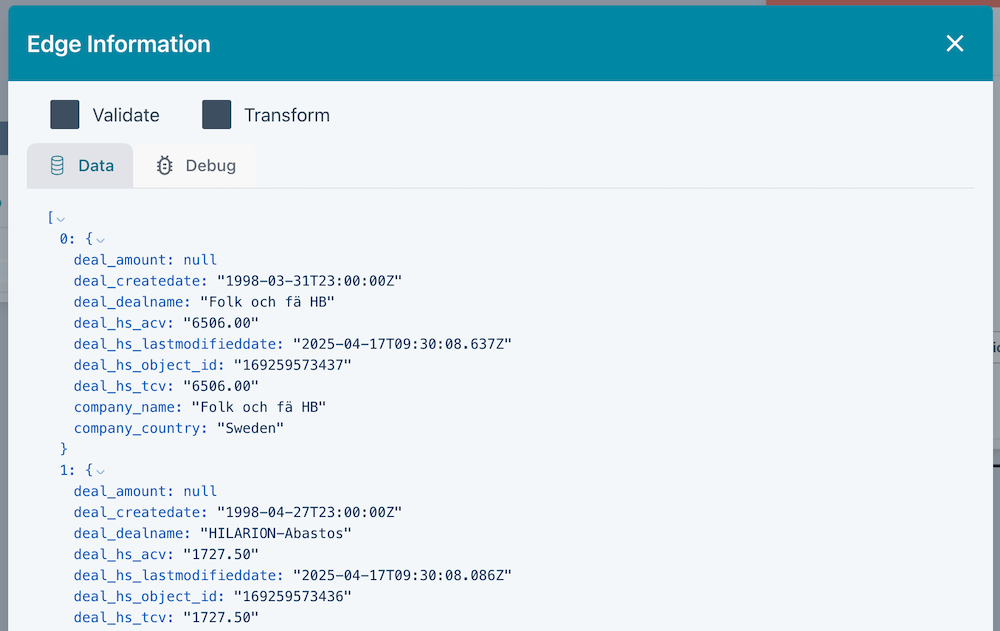
Task: Click the null deal_amount in record 0
Action: coord(200,260)
